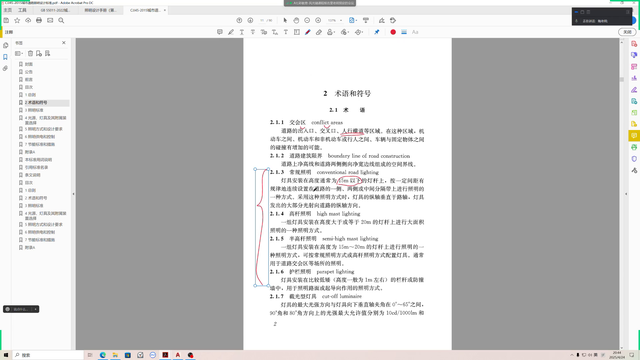
Task: Open bookmark options menu dropdown
Action: (19, 53)
